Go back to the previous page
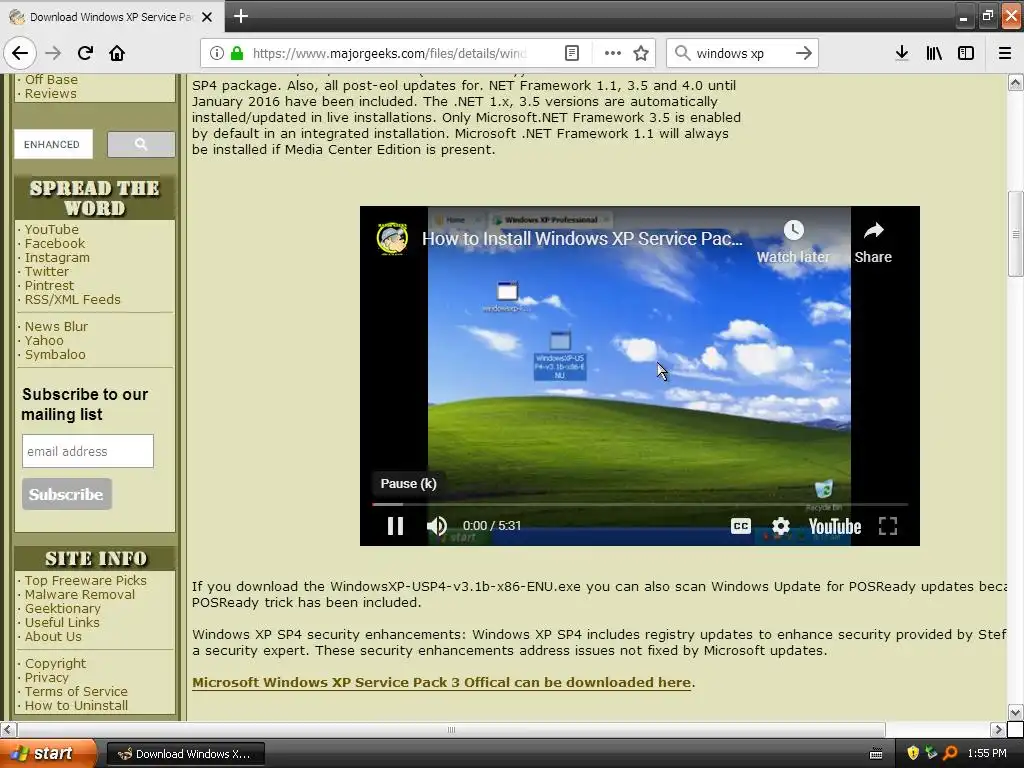This screenshot has width=1024, height=768. click(20, 53)
